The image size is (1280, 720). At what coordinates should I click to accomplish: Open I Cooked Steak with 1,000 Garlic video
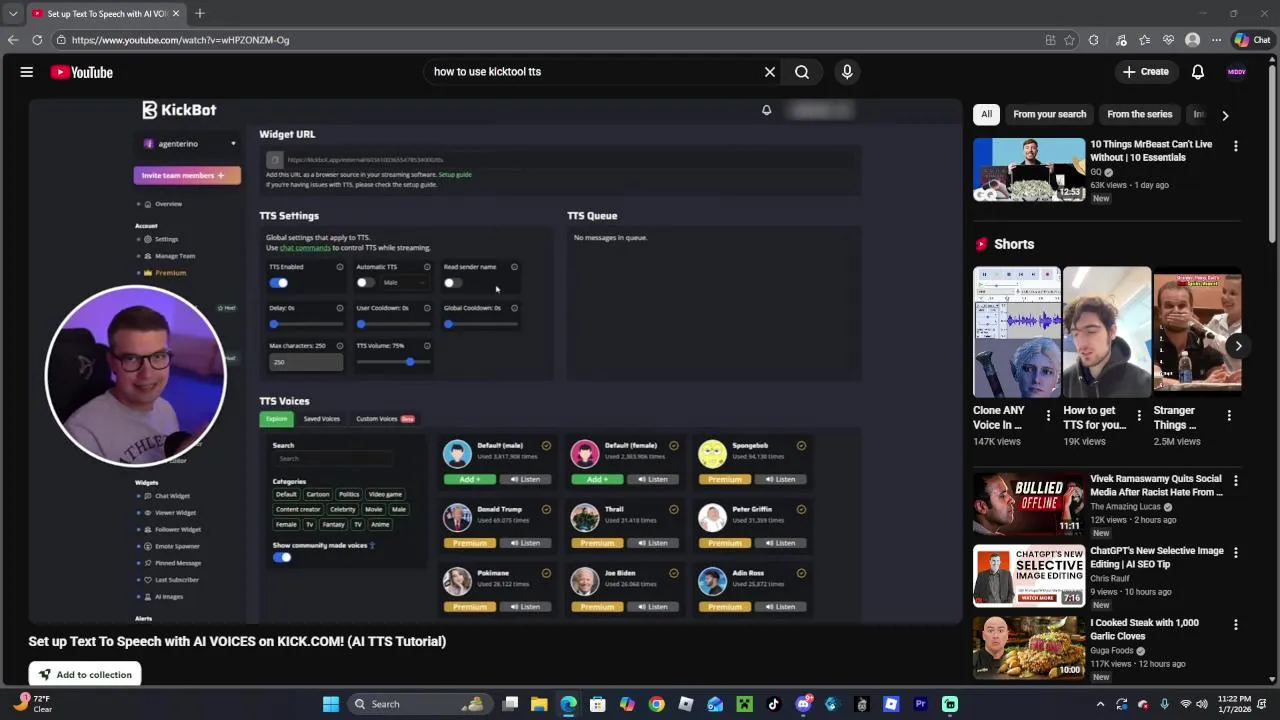(x=1029, y=649)
